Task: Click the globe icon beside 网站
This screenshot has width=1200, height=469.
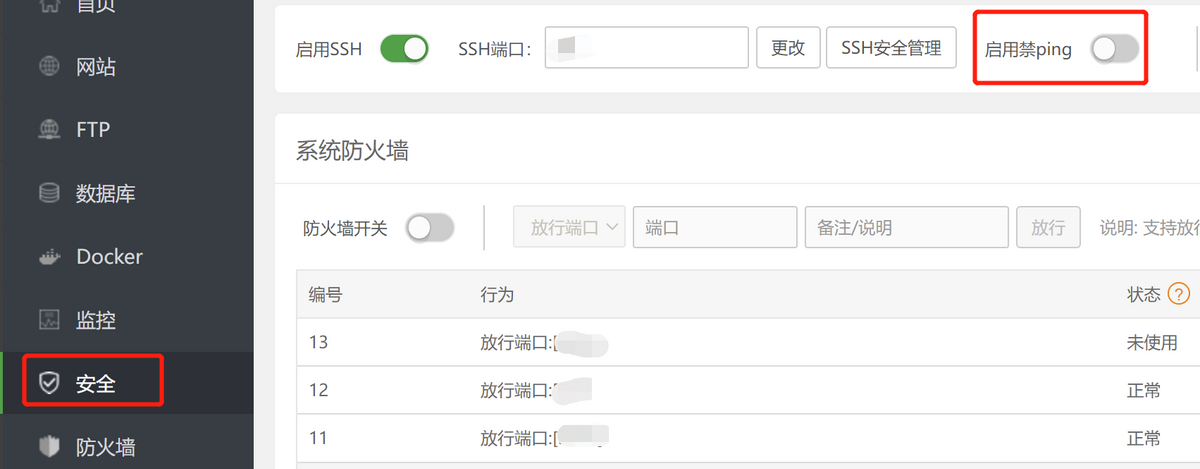Action: point(48,67)
